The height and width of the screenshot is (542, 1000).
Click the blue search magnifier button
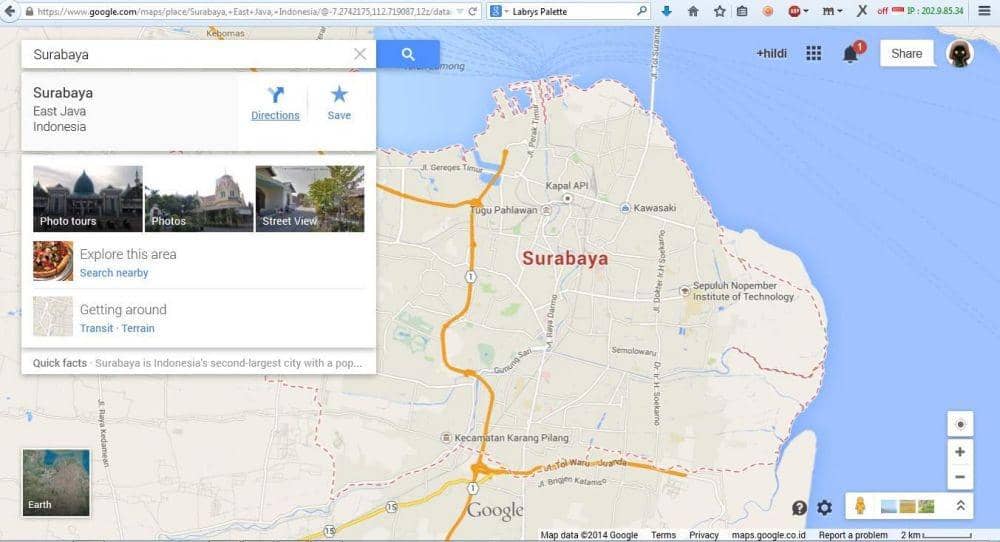point(408,54)
